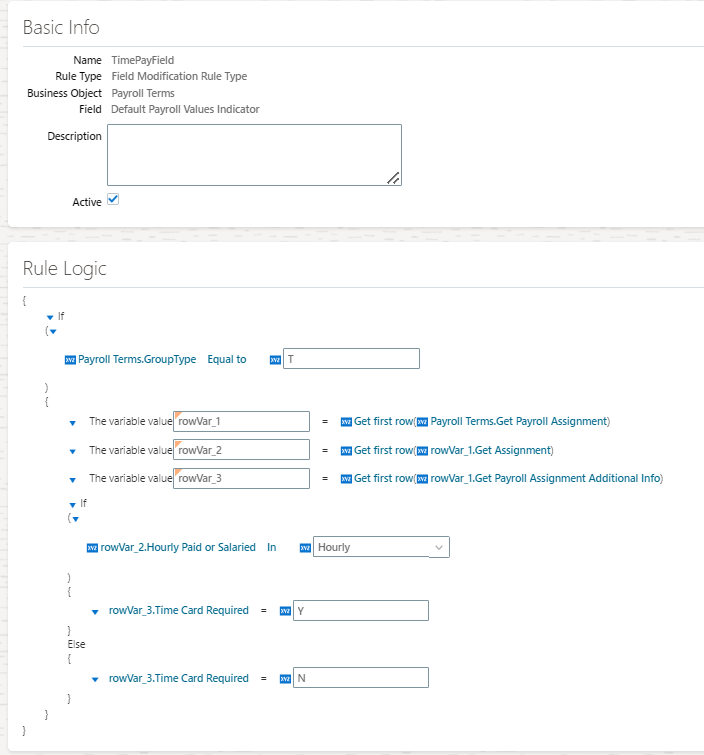Click xyz icon before rowVar_1.Get Assignment
Viewport: 704px width, 755px height.
422,451
